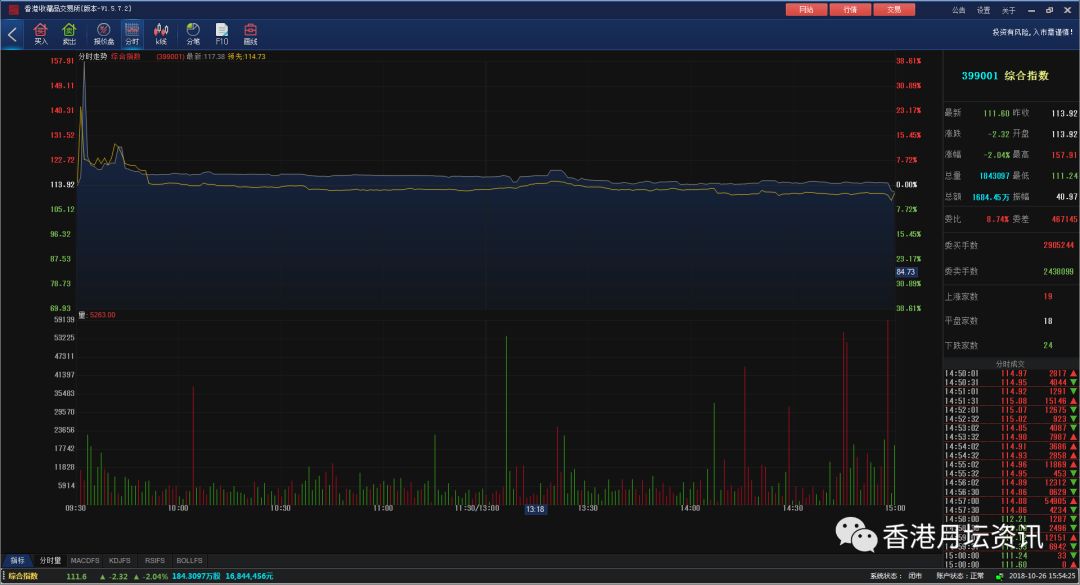Open the 买入 (buy) tool
The height and width of the screenshot is (585, 1080).
41,34
